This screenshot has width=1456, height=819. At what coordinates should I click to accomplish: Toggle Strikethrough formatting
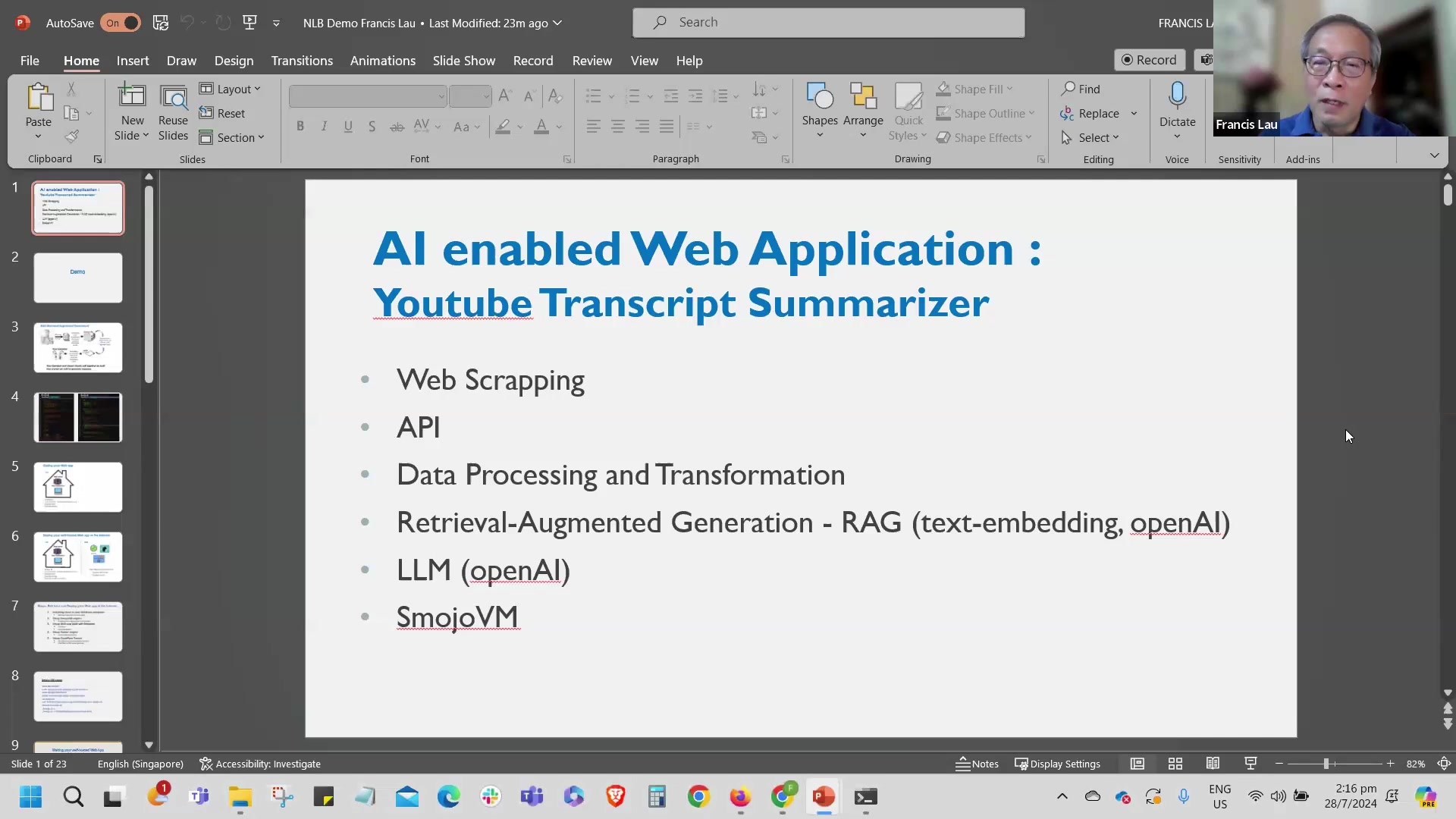point(397,127)
